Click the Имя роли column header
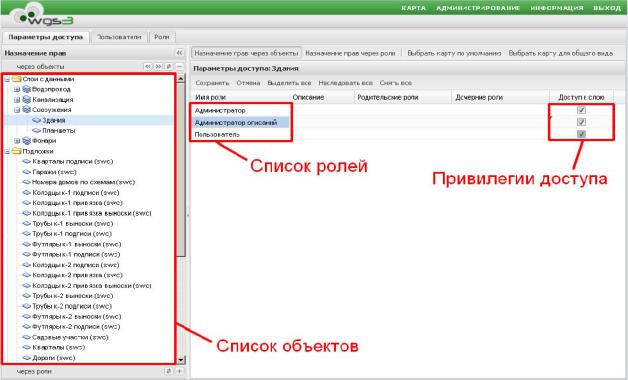Image resolution: width=628 pixels, height=380 pixels. pos(240,97)
